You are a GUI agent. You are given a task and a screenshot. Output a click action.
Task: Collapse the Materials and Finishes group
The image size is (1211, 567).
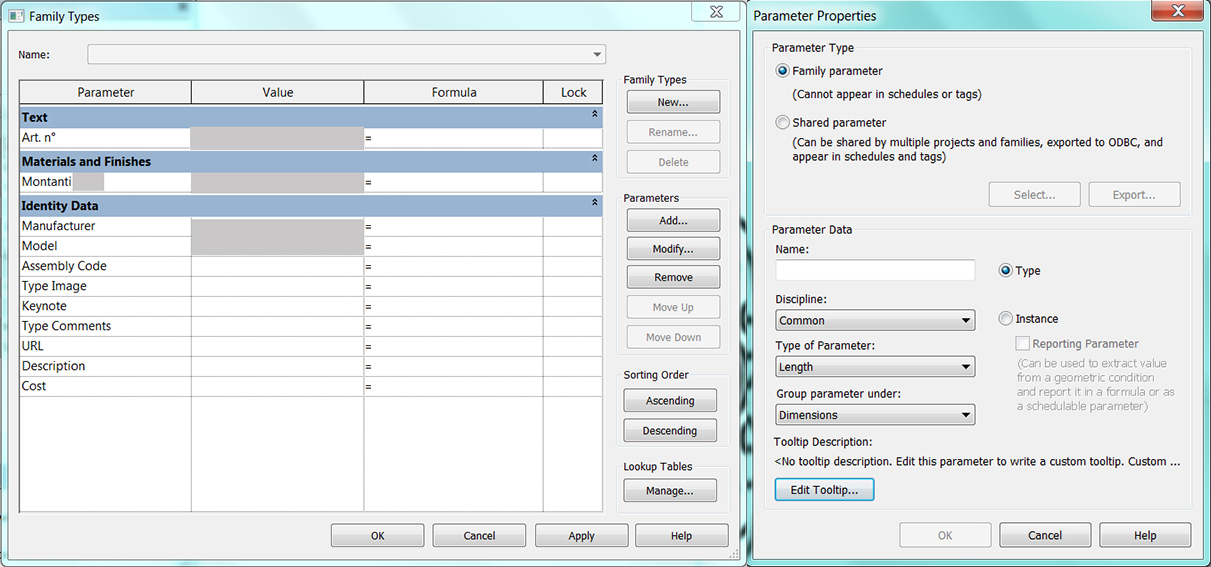[594, 161]
